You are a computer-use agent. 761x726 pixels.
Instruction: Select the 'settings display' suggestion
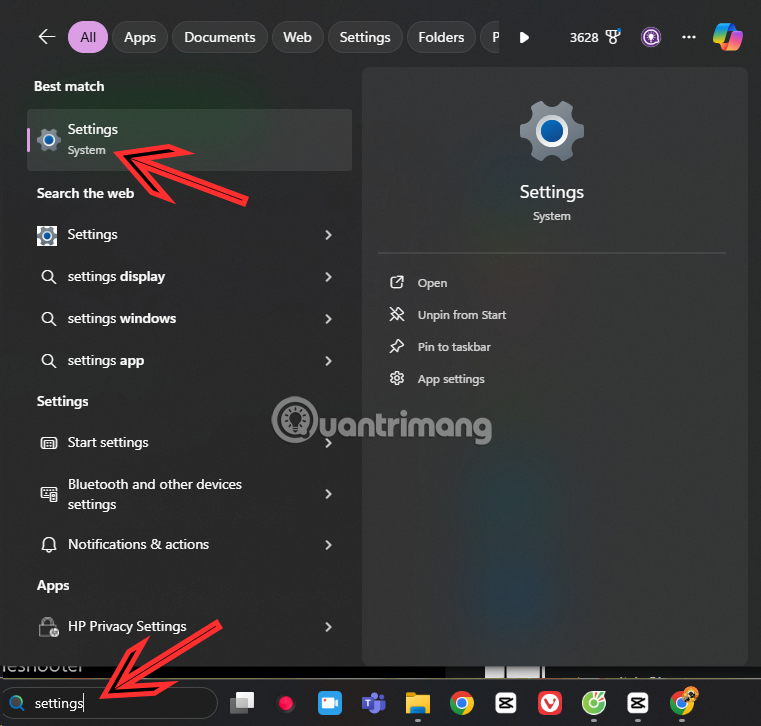point(116,277)
